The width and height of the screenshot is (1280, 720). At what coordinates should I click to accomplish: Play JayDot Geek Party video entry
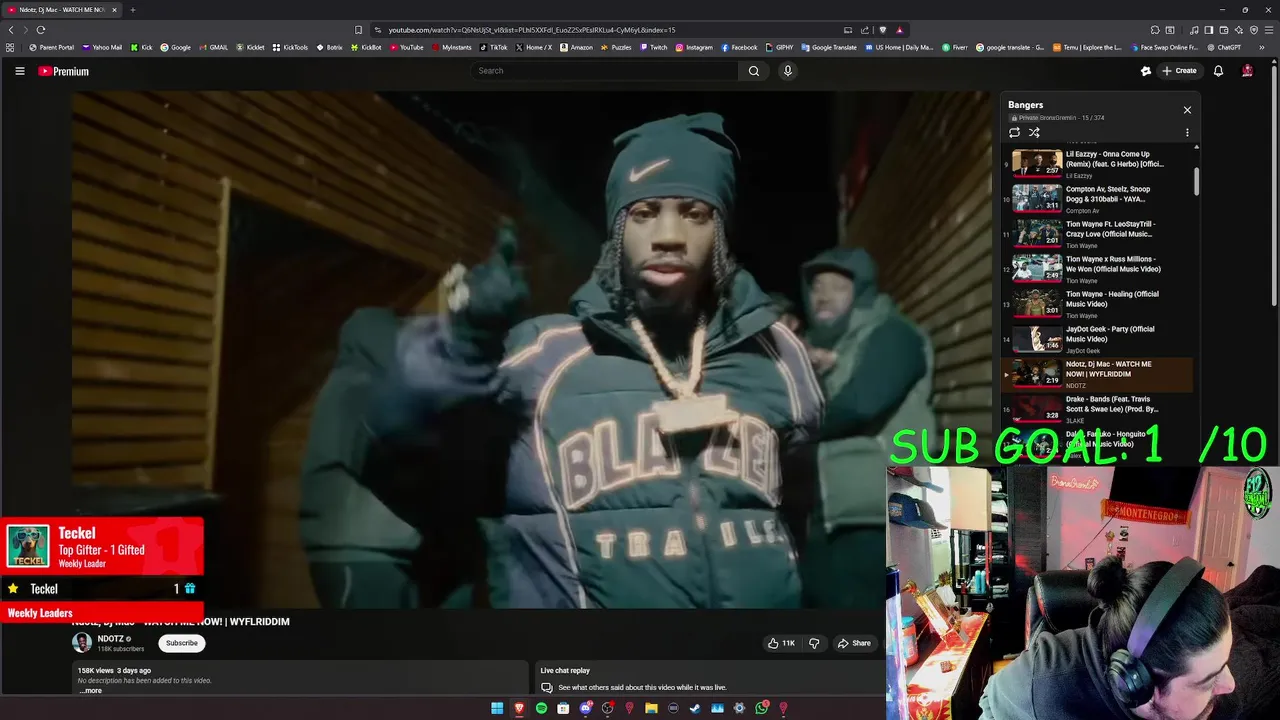pyautogui.click(x=1098, y=338)
